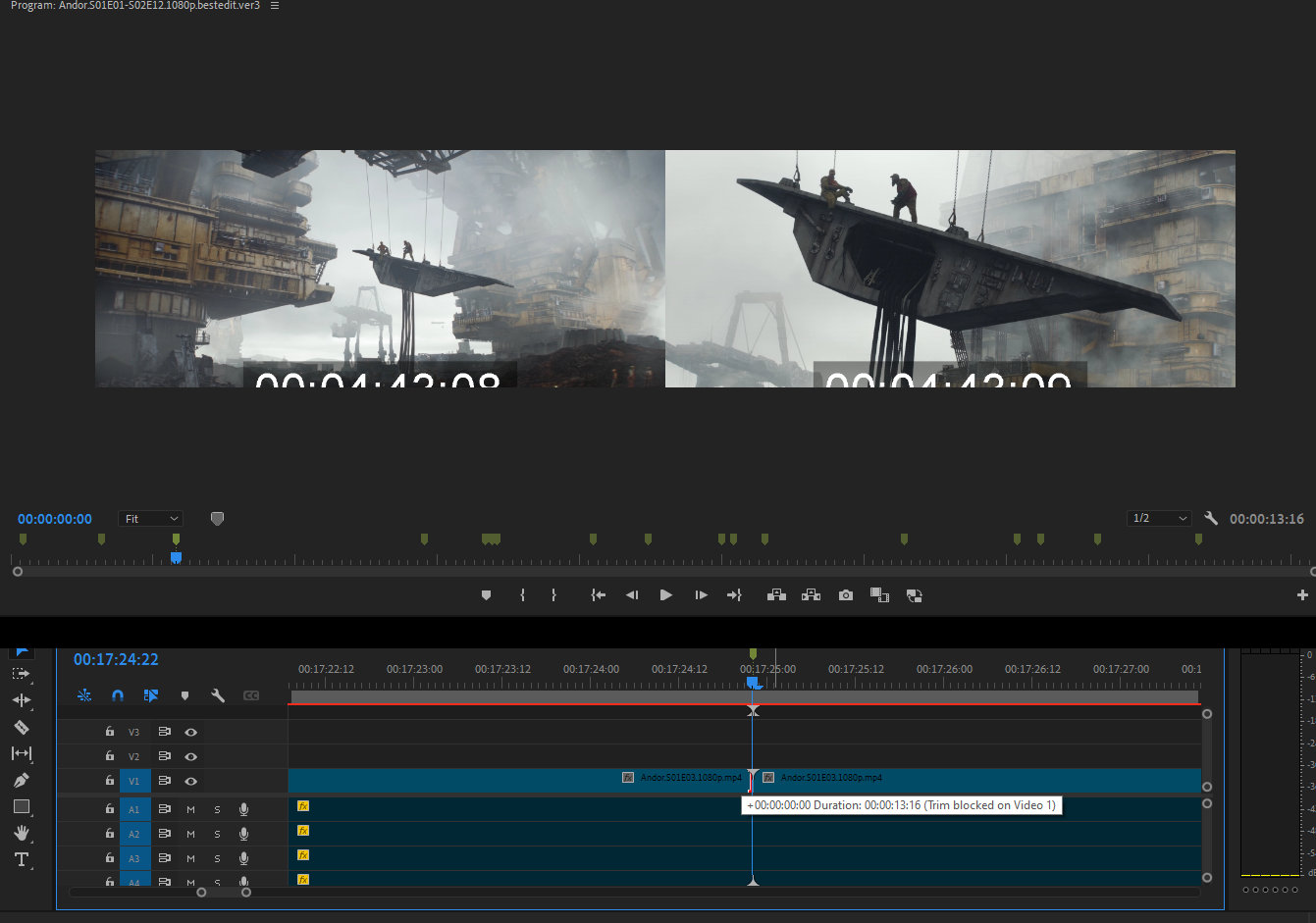1316x923 pixels.
Task: Click Mark In button
Action: 522,595
